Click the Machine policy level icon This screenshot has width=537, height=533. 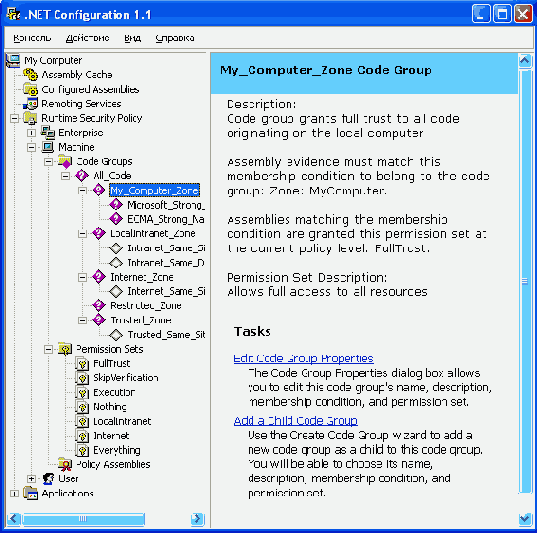click(48, 147)
